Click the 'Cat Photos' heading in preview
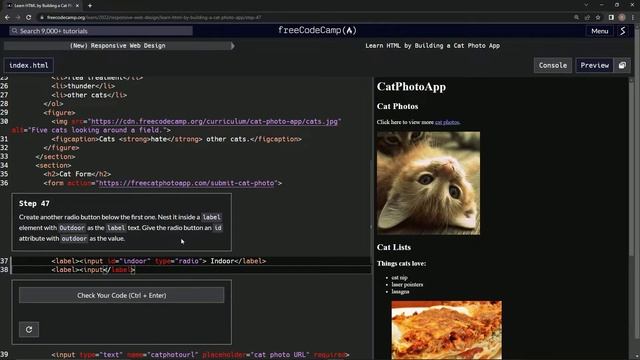 [398, 106]
